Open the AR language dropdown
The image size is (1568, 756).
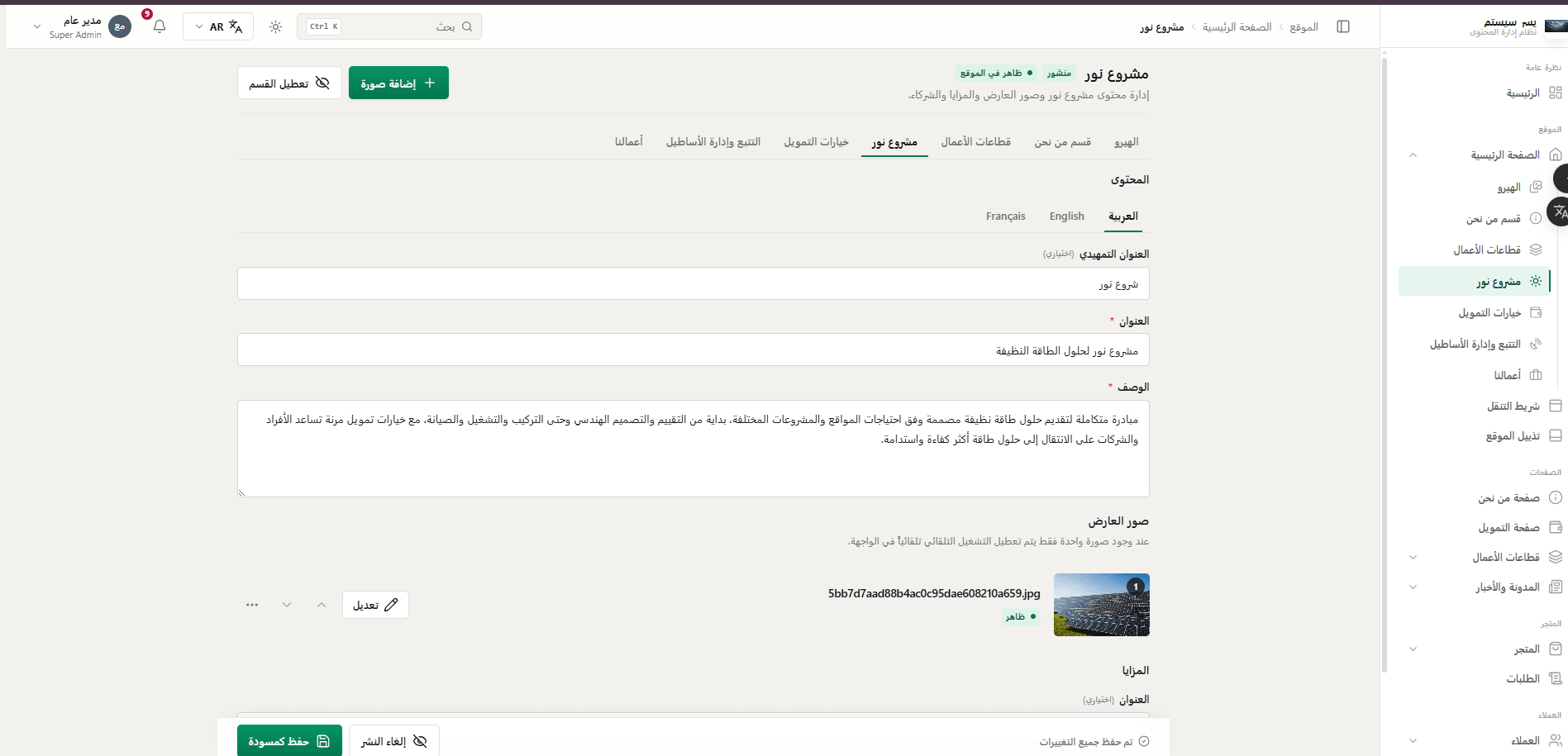[218, 26]
